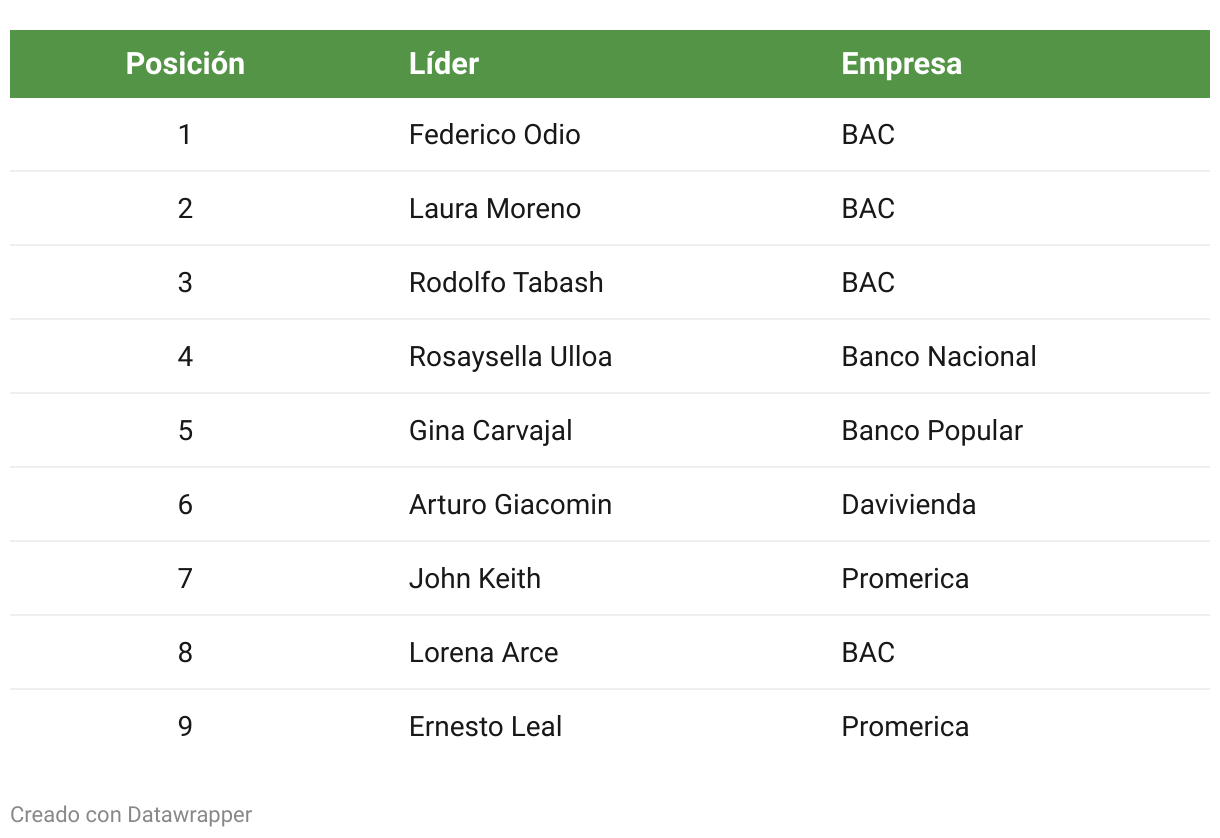Select the Gina Carvajal entry
1220x838 pixels.
tap(490, 431)
